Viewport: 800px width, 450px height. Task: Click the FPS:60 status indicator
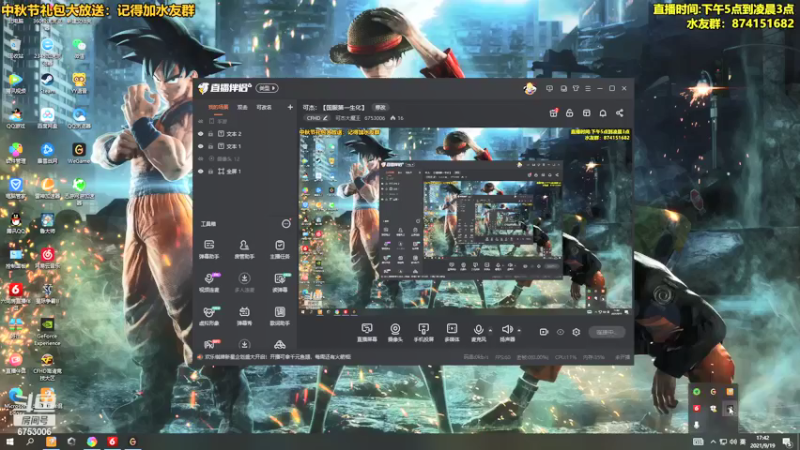(503, 357)
